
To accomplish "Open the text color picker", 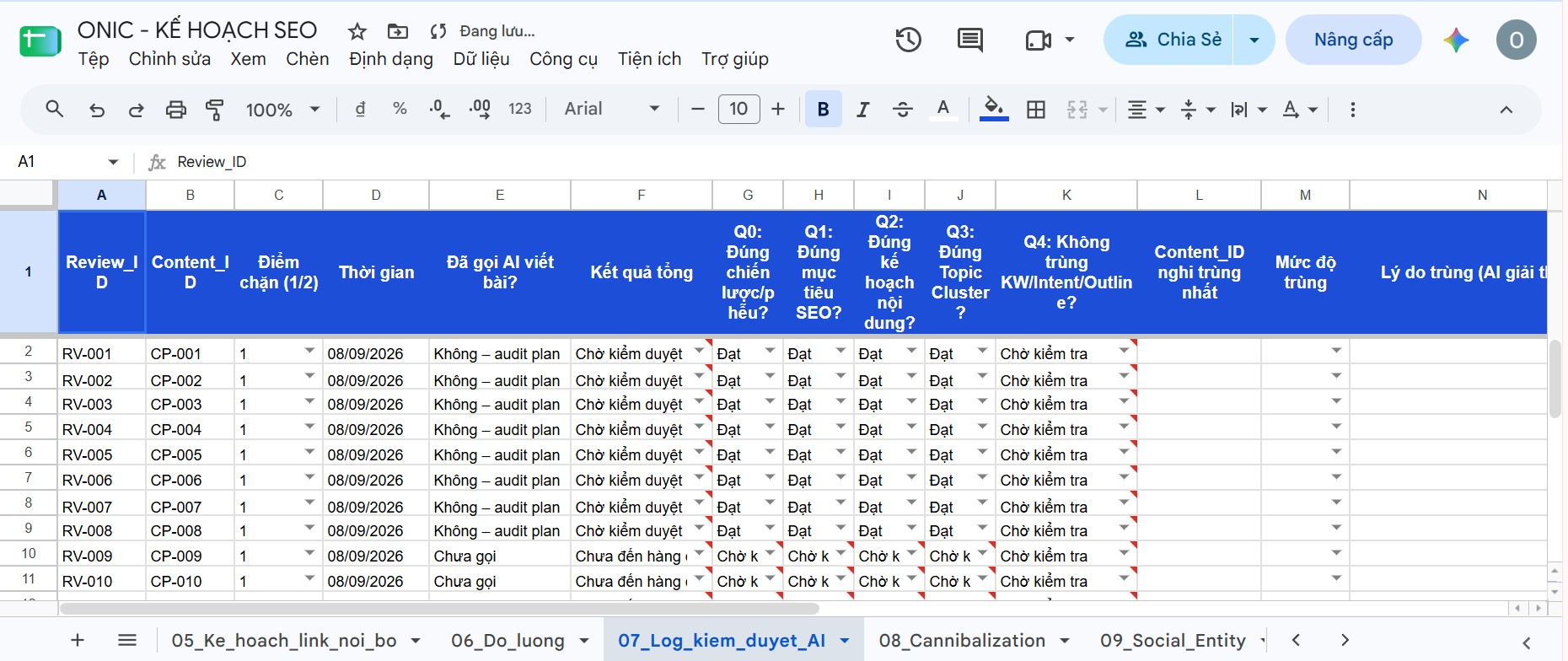I will tap(943, 109).
